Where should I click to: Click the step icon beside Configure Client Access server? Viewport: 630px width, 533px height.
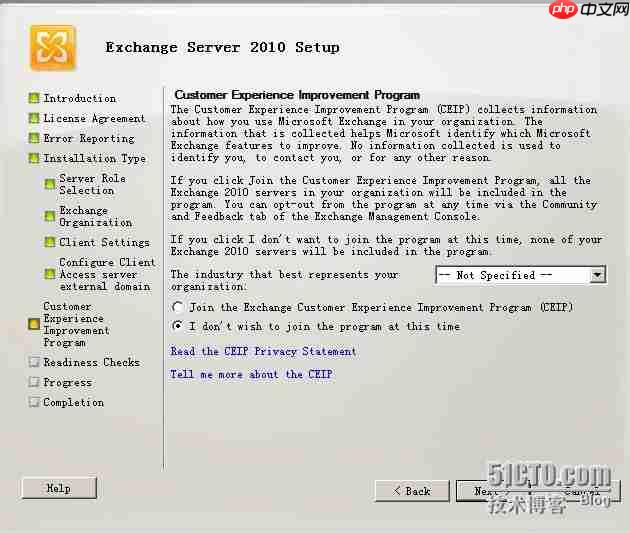(x=50, y=274)
